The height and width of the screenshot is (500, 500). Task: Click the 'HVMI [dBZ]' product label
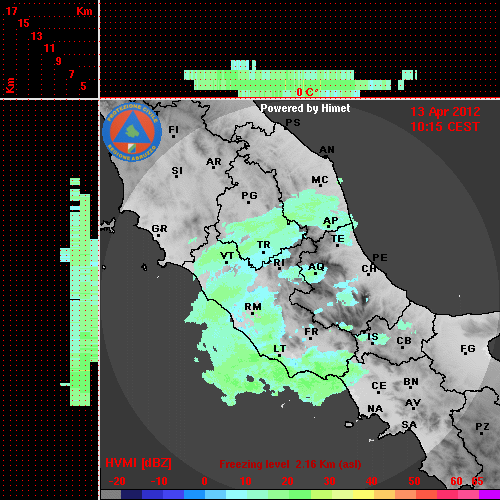(138, 463)
